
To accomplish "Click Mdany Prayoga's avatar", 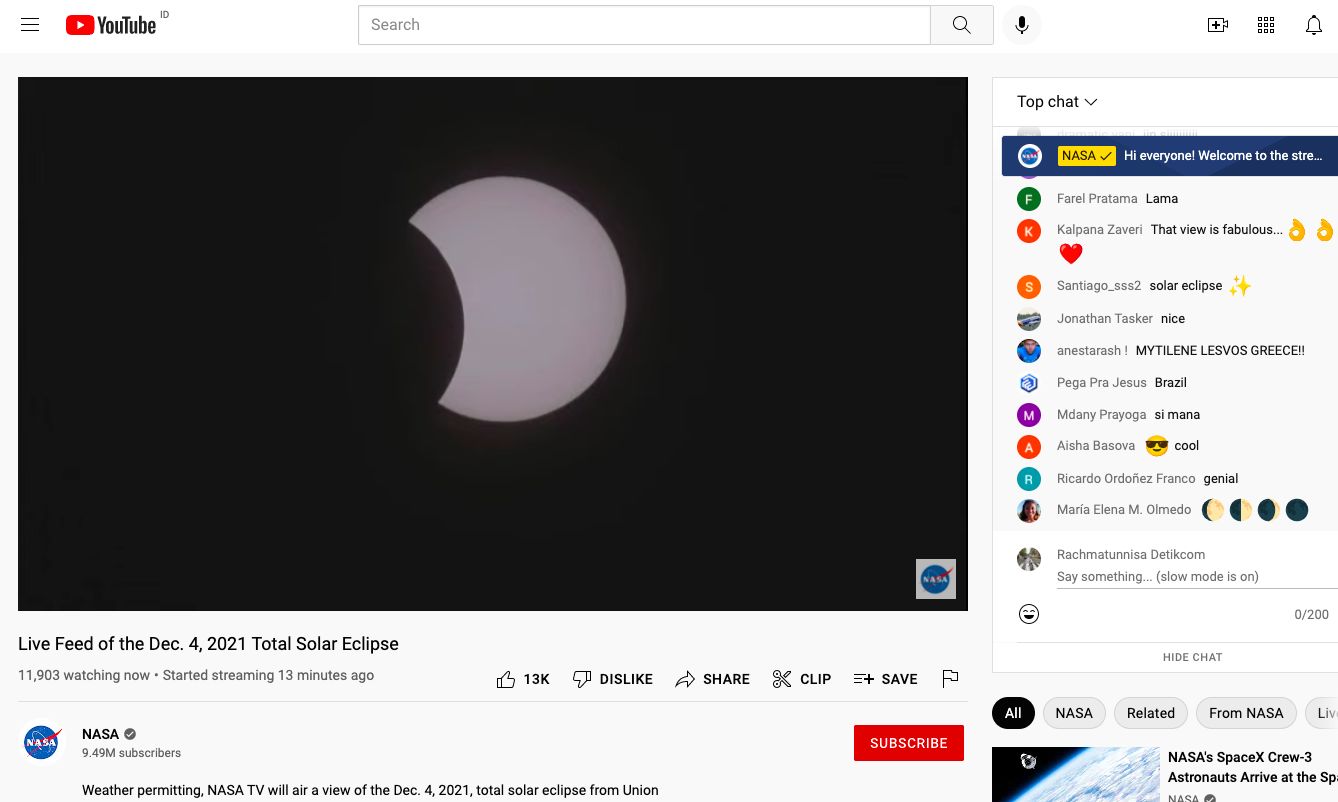I will [x=1029, y=415].
